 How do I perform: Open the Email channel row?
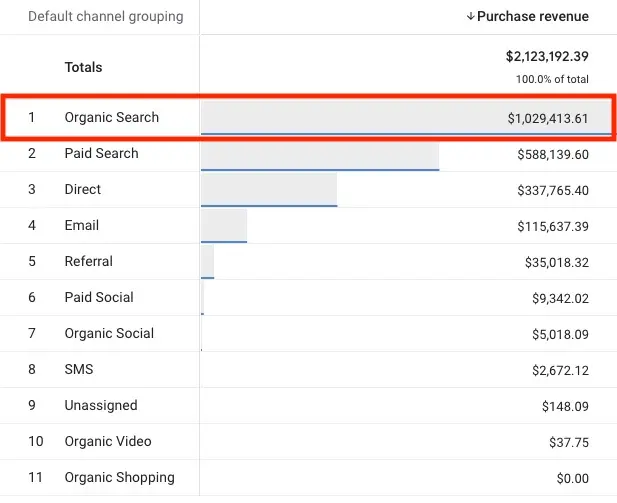click(82, 226)
